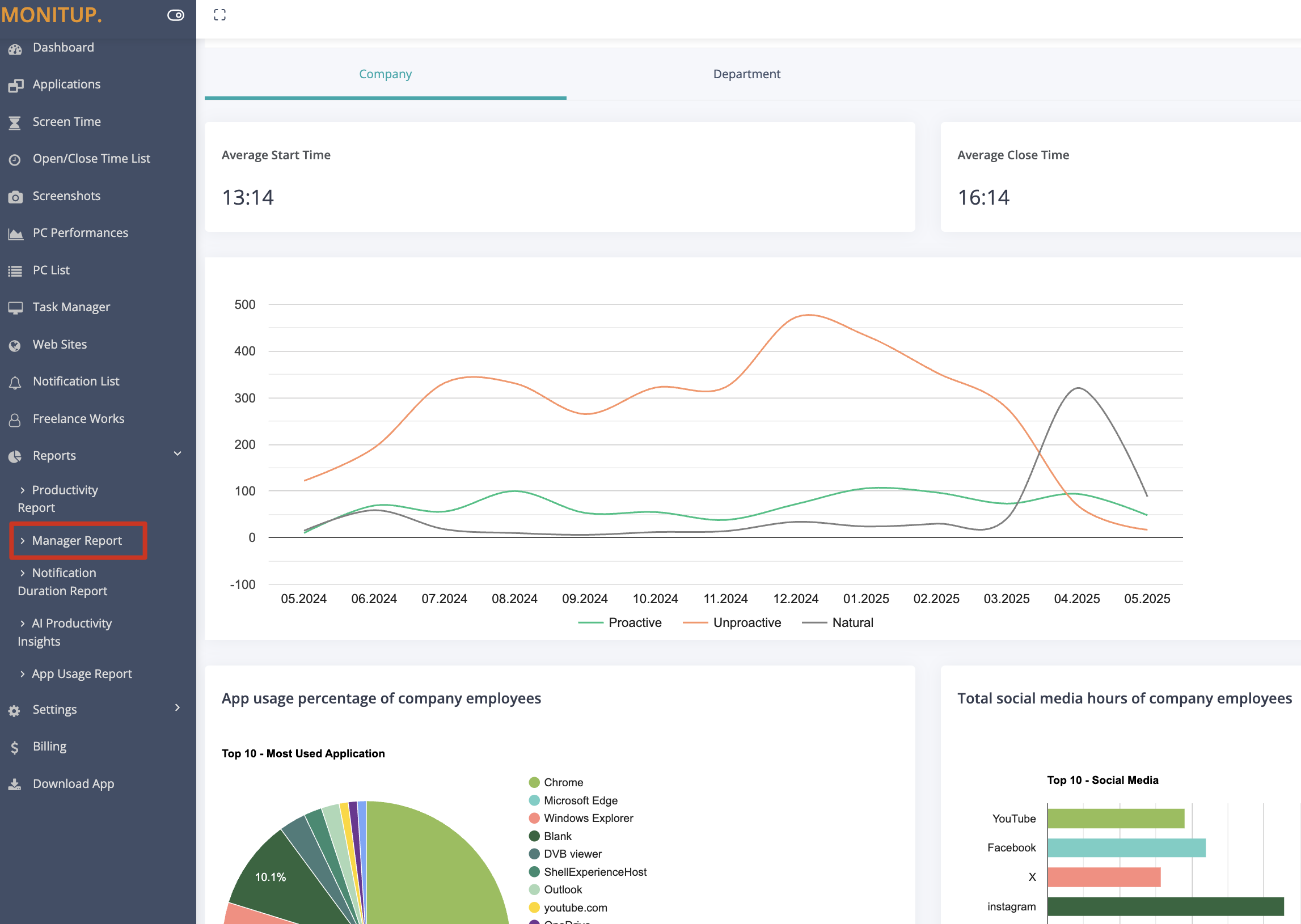Open the AI Productivity Insights link
Screen dimensions: 1301x924
point(64,632)
